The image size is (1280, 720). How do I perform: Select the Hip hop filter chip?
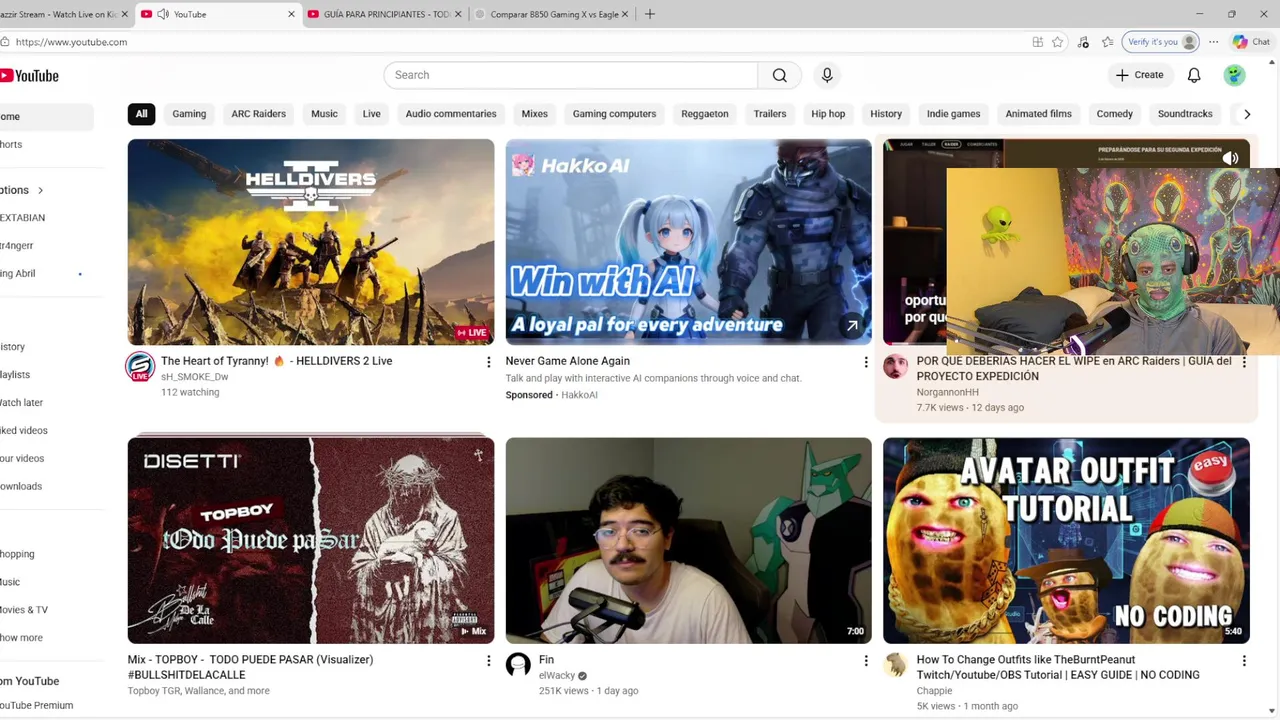coord(828,114)
